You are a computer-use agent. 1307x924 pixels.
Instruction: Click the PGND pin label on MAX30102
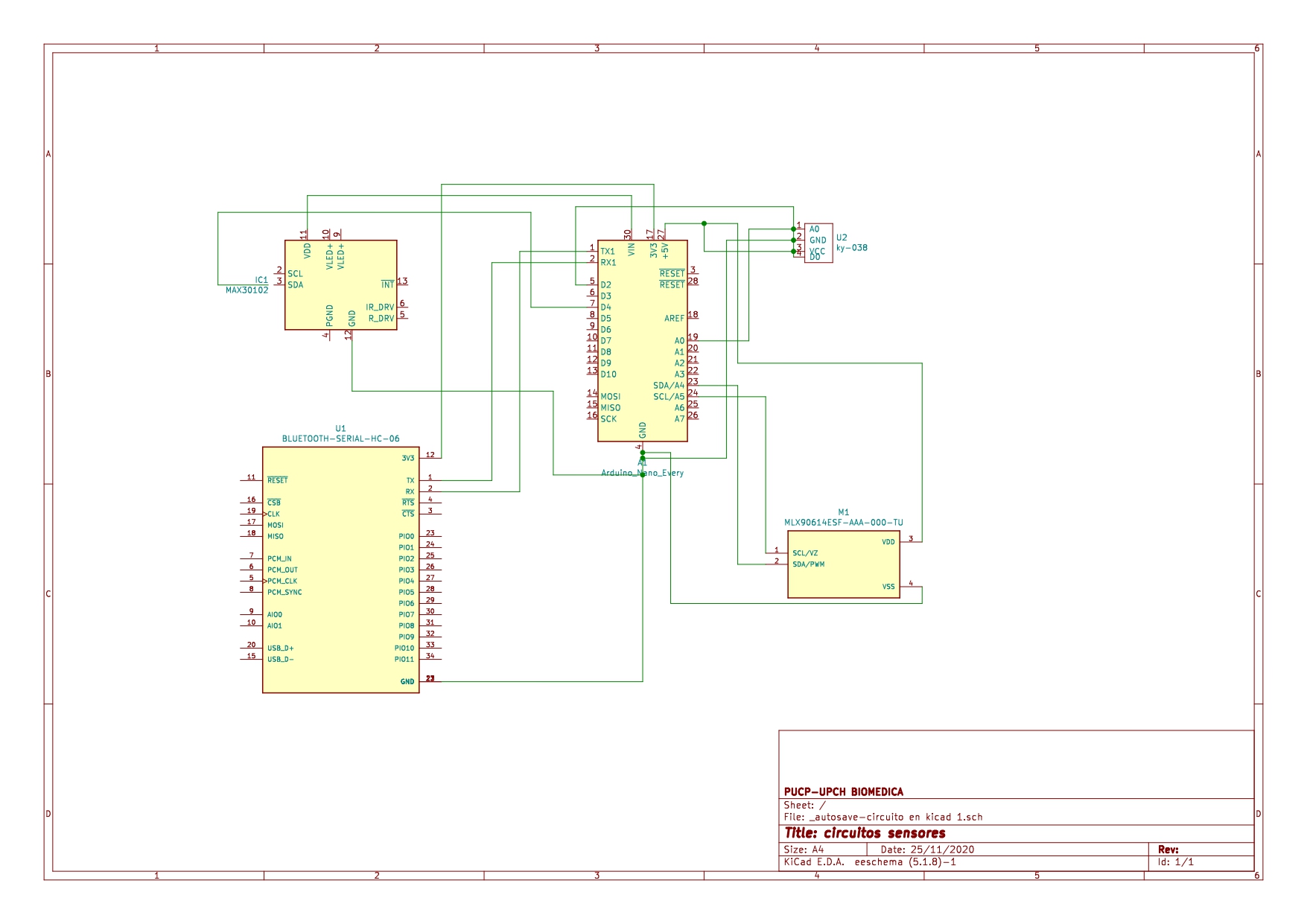point(330,316)
